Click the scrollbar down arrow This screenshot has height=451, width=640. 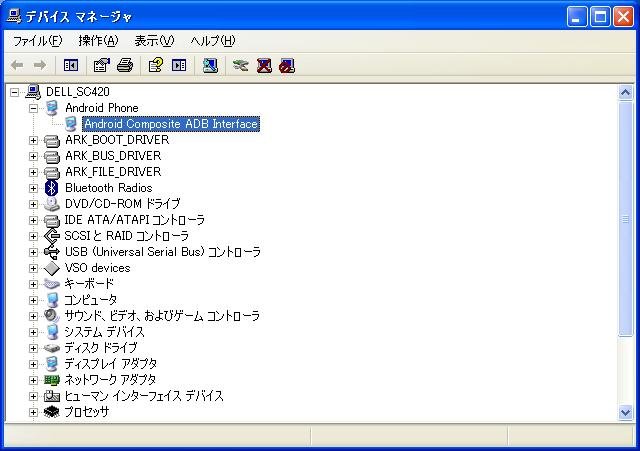[625, 413]
